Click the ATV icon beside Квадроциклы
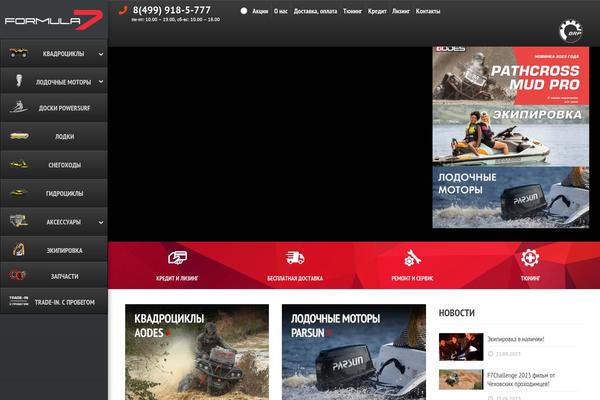 [18, 53]
